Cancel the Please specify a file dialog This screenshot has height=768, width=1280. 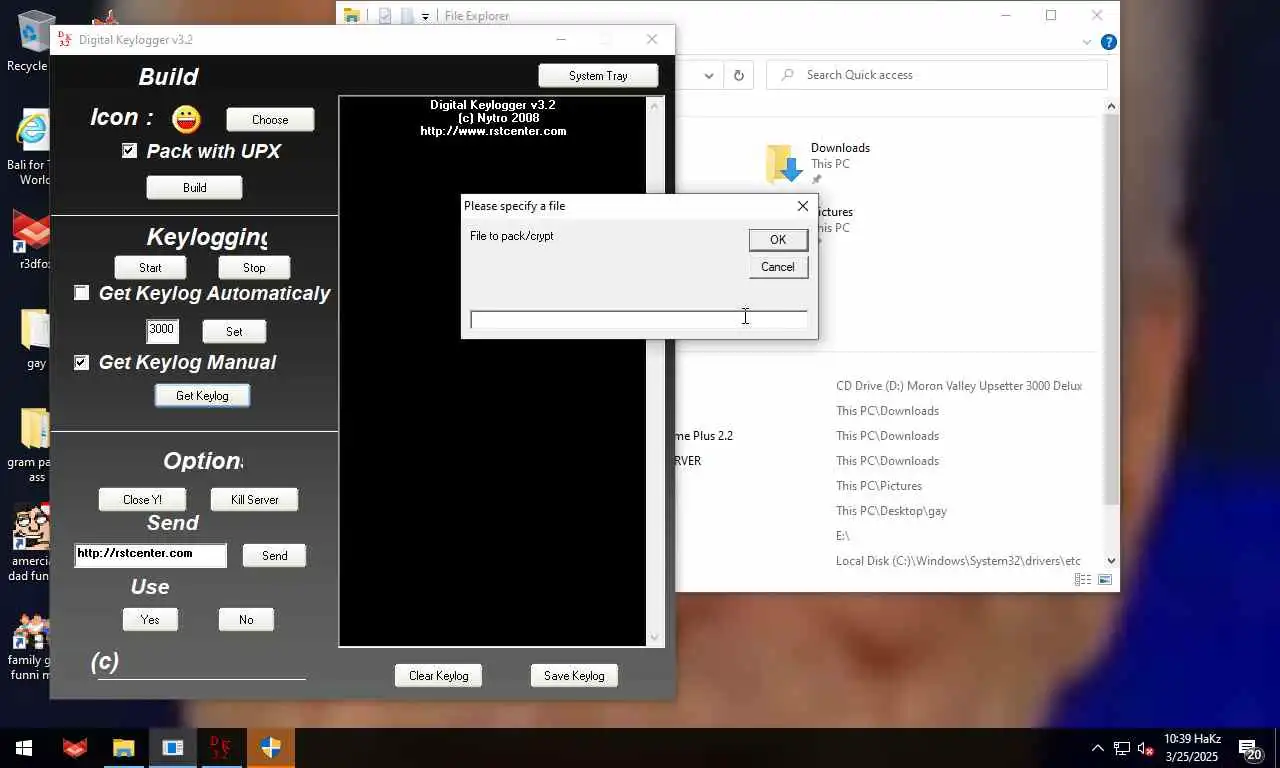pos(778,267)
